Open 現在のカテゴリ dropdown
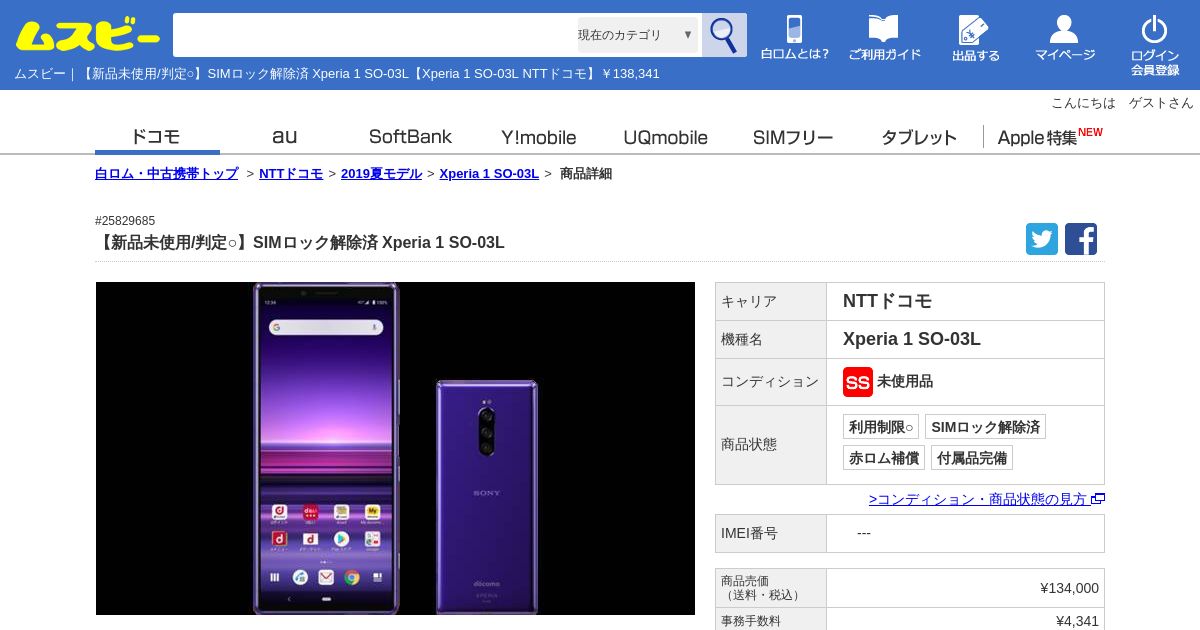This screenshot has width=1200, height=630. pyautogui.click(x=638, y=35)
